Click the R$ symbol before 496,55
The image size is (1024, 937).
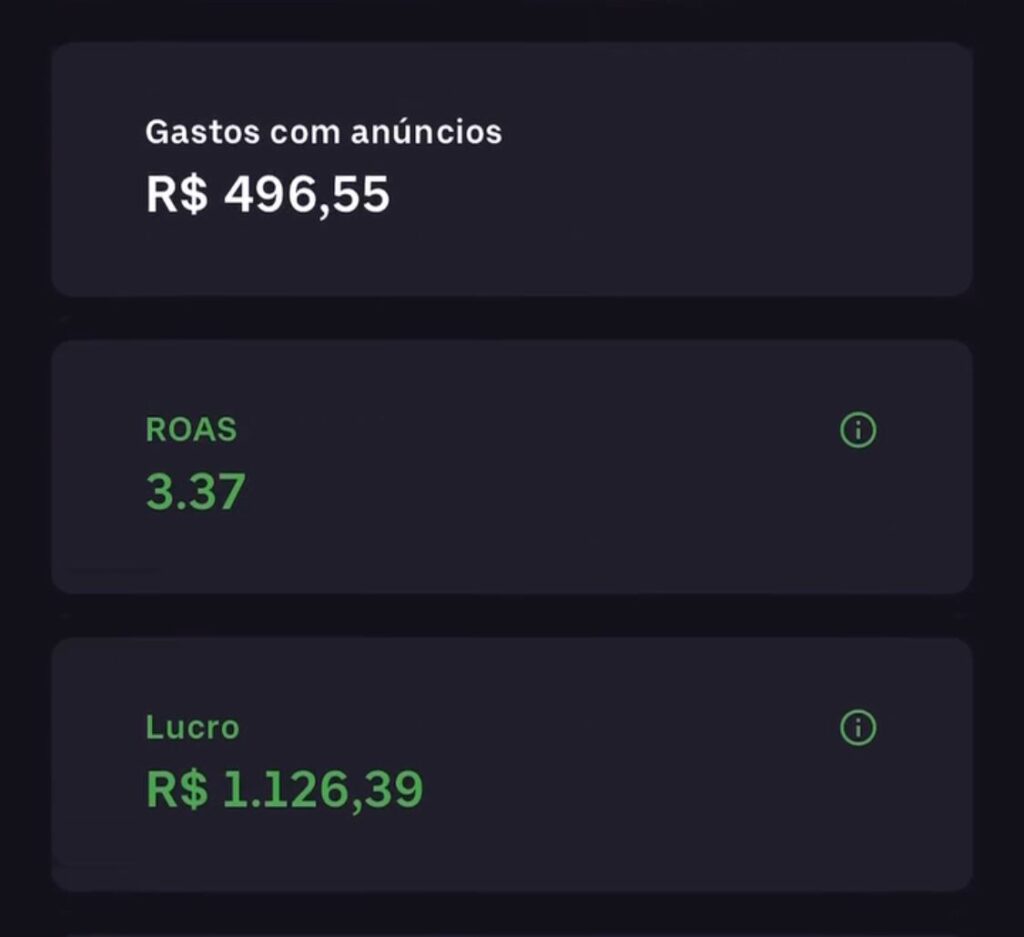pyautogui.click(x=176, y=194)
